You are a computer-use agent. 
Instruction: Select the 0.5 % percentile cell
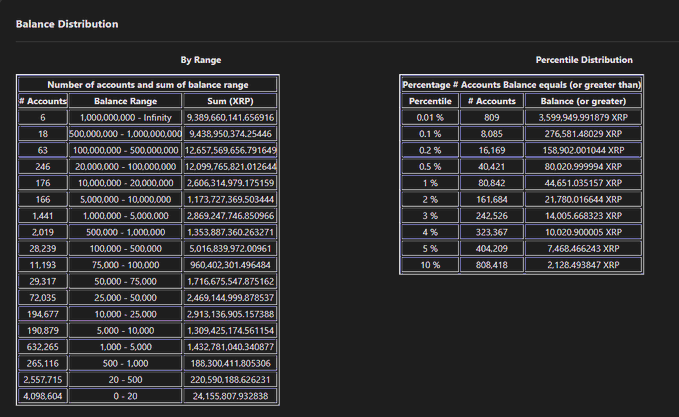(x=430, y=167)
